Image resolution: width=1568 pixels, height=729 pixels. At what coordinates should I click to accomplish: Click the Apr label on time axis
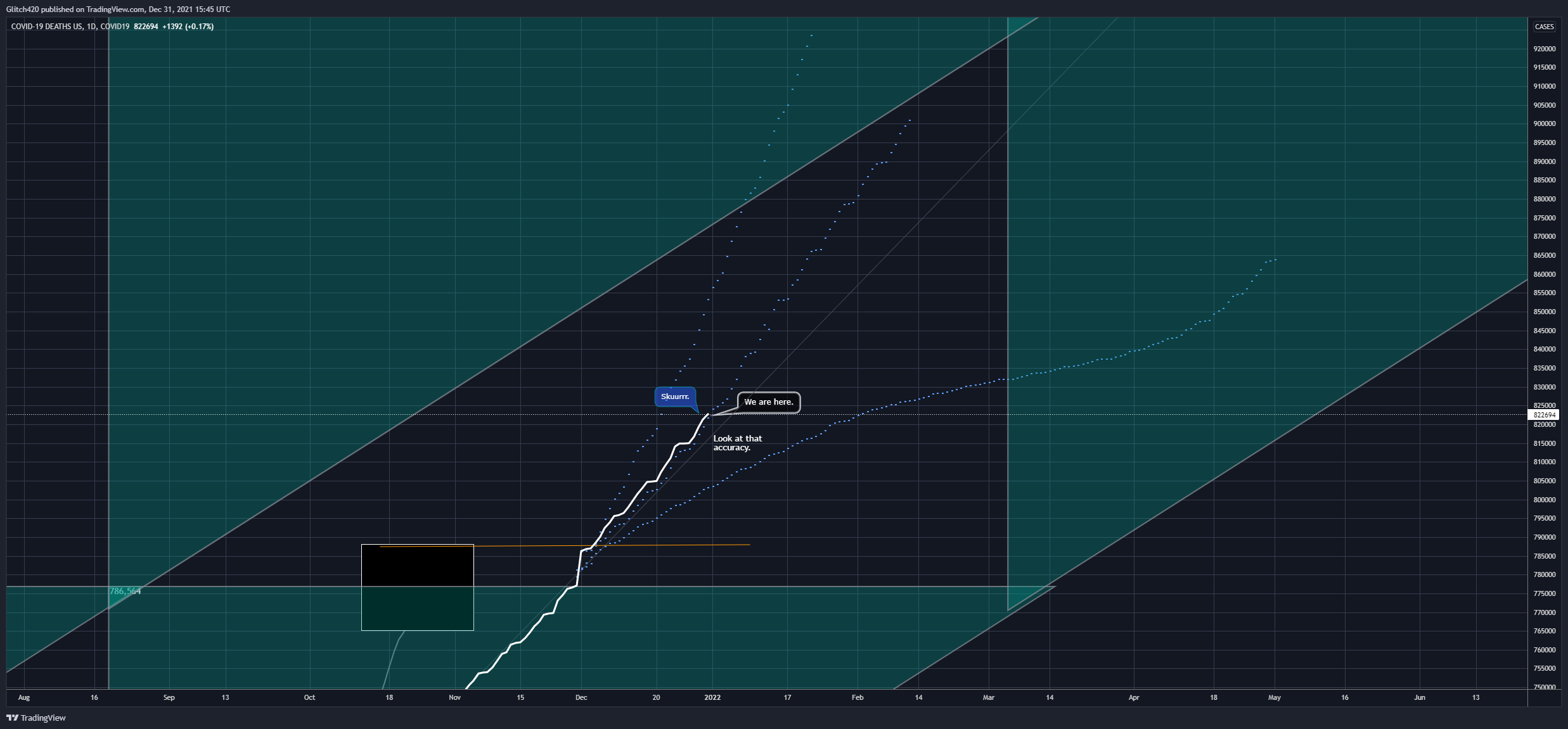(1134, 697)
